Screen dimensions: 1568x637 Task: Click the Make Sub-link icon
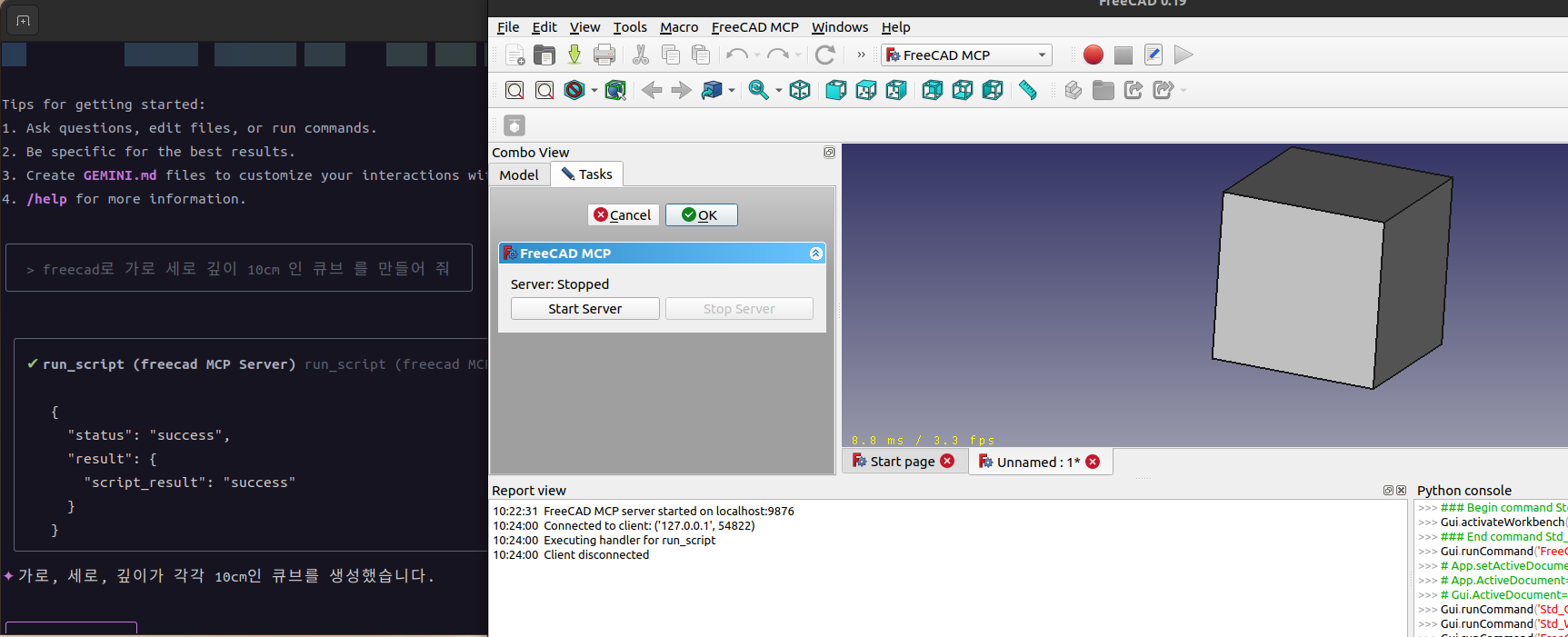point(1163,90)
